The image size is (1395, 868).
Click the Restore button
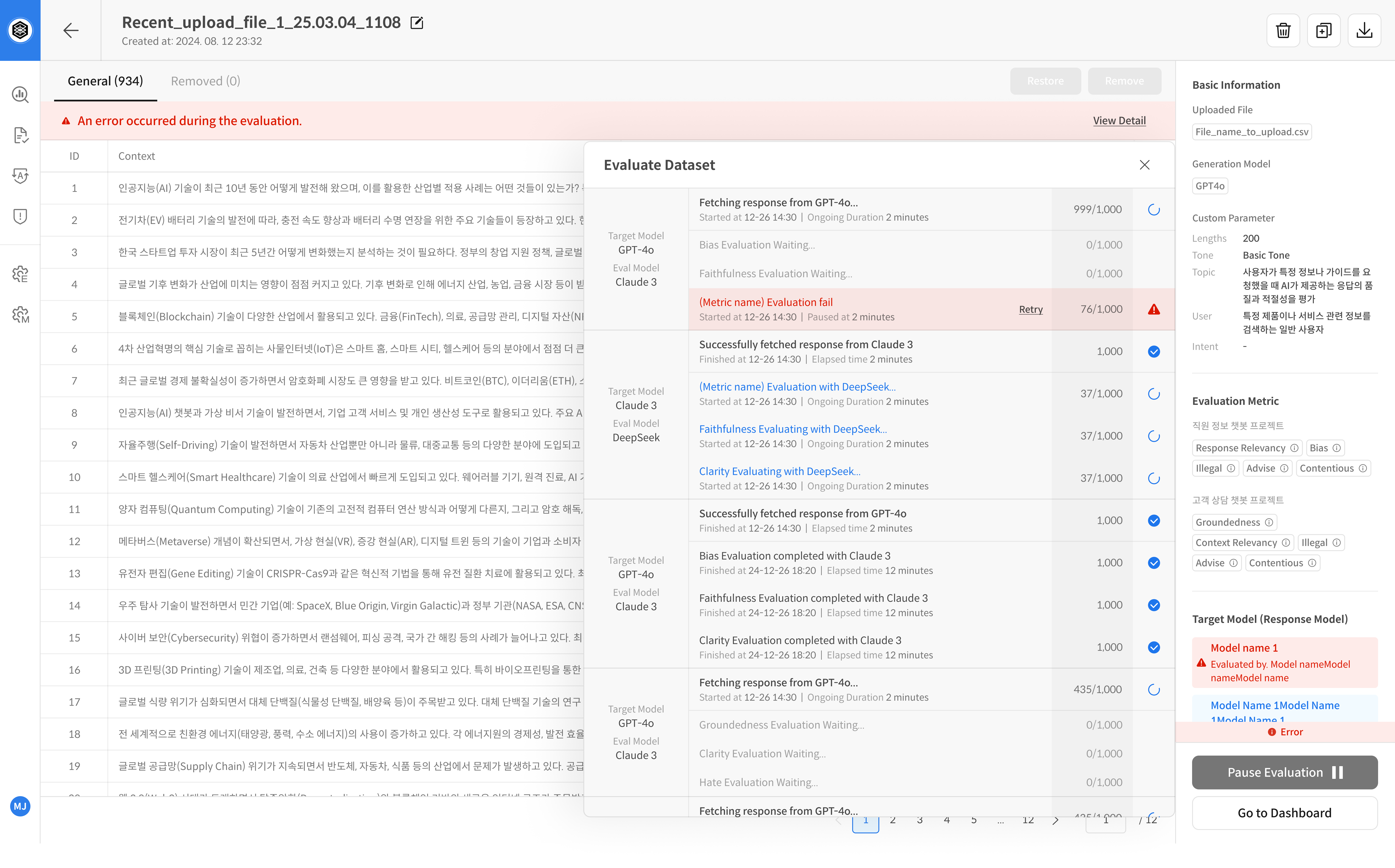pos(1045,81)
